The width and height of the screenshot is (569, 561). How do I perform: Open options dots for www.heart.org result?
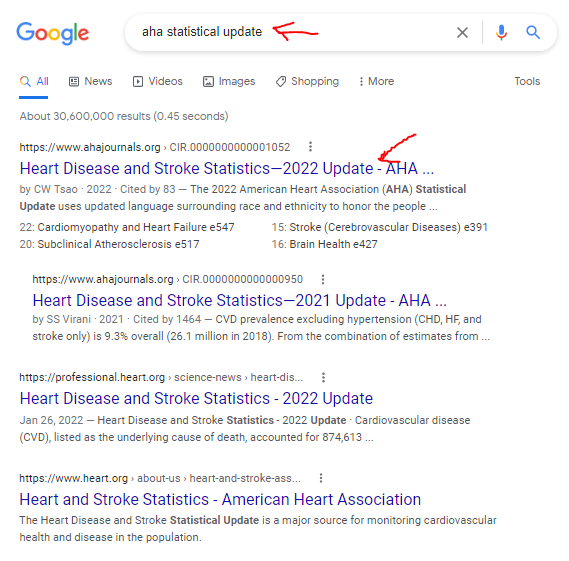[320, 478]
